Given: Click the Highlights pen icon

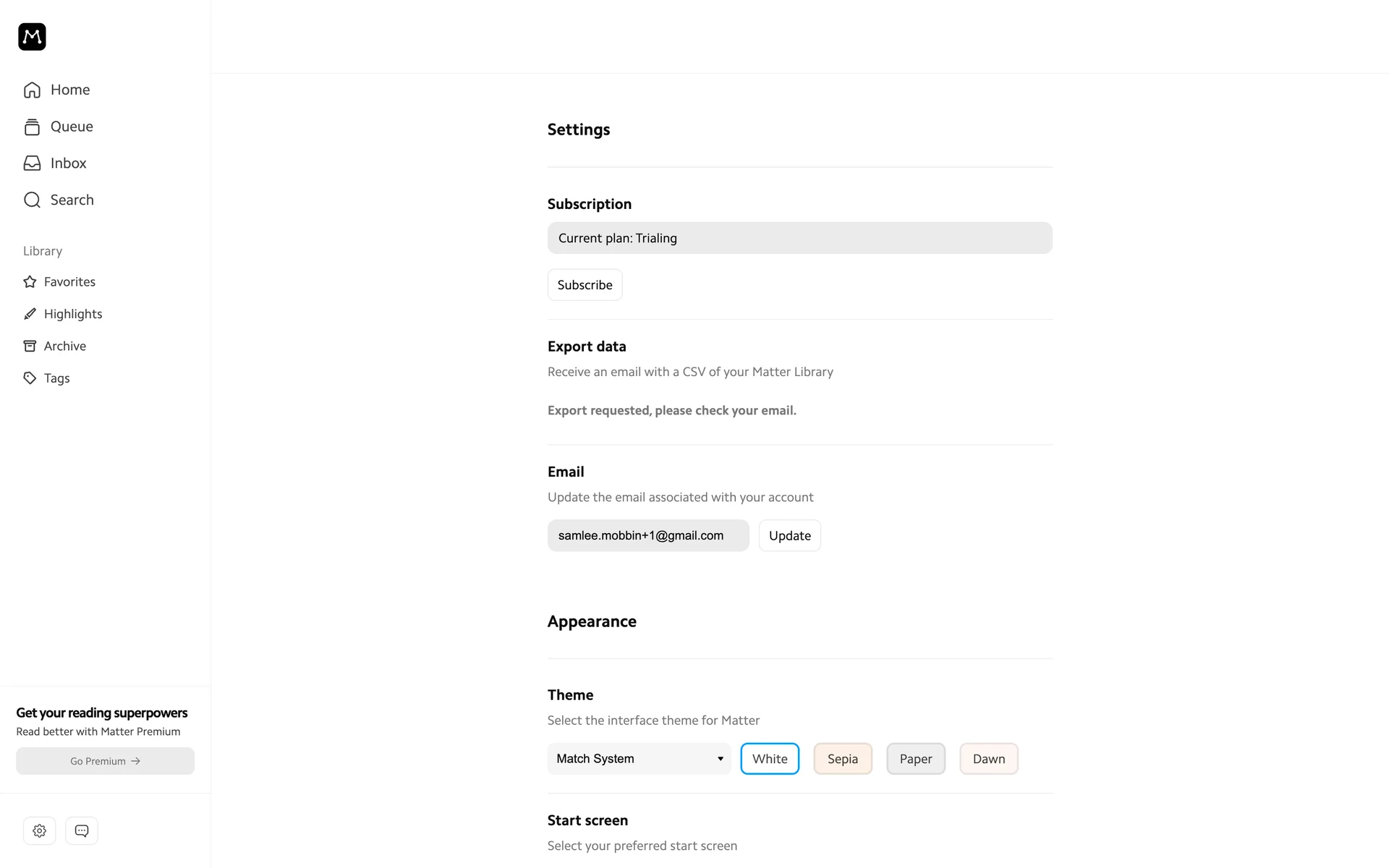Looking at the screenshot, I should click(x=30, y=314).
